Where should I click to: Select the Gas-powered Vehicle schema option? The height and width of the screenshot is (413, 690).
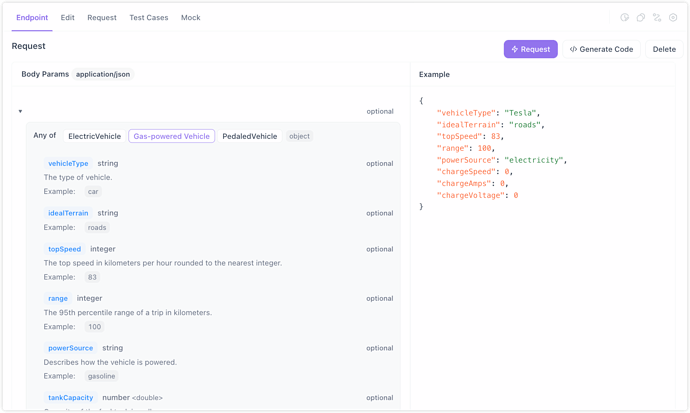pyautogui.click(x=171, y=136)
